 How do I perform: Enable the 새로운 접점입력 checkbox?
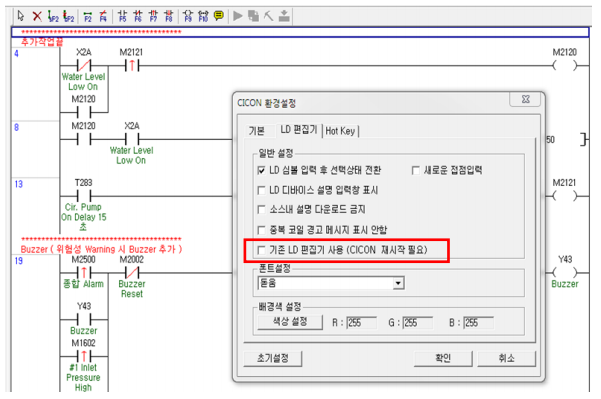(415, 170)
